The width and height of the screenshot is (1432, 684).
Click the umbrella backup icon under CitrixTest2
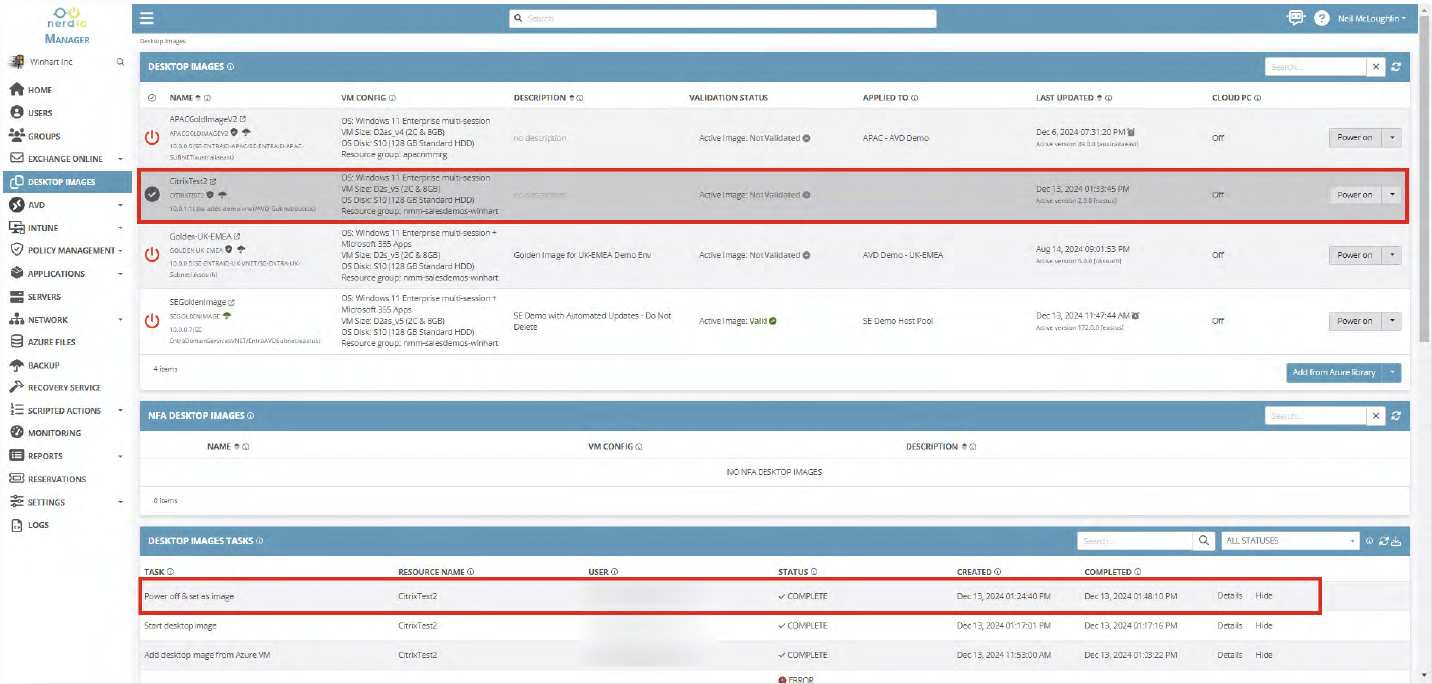point(222,195)
